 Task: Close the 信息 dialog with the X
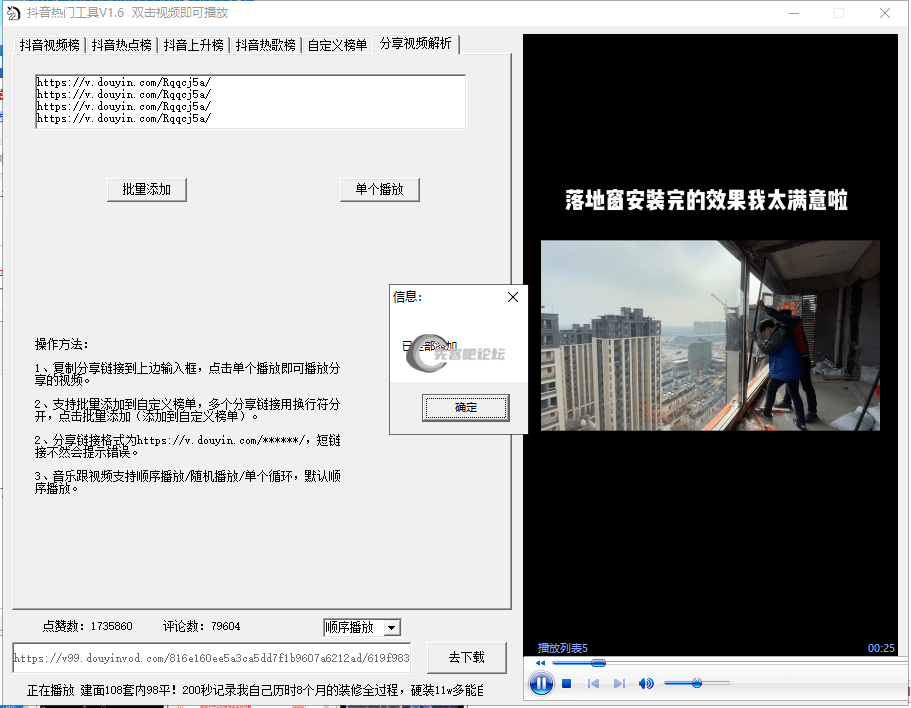click(513, 297)
